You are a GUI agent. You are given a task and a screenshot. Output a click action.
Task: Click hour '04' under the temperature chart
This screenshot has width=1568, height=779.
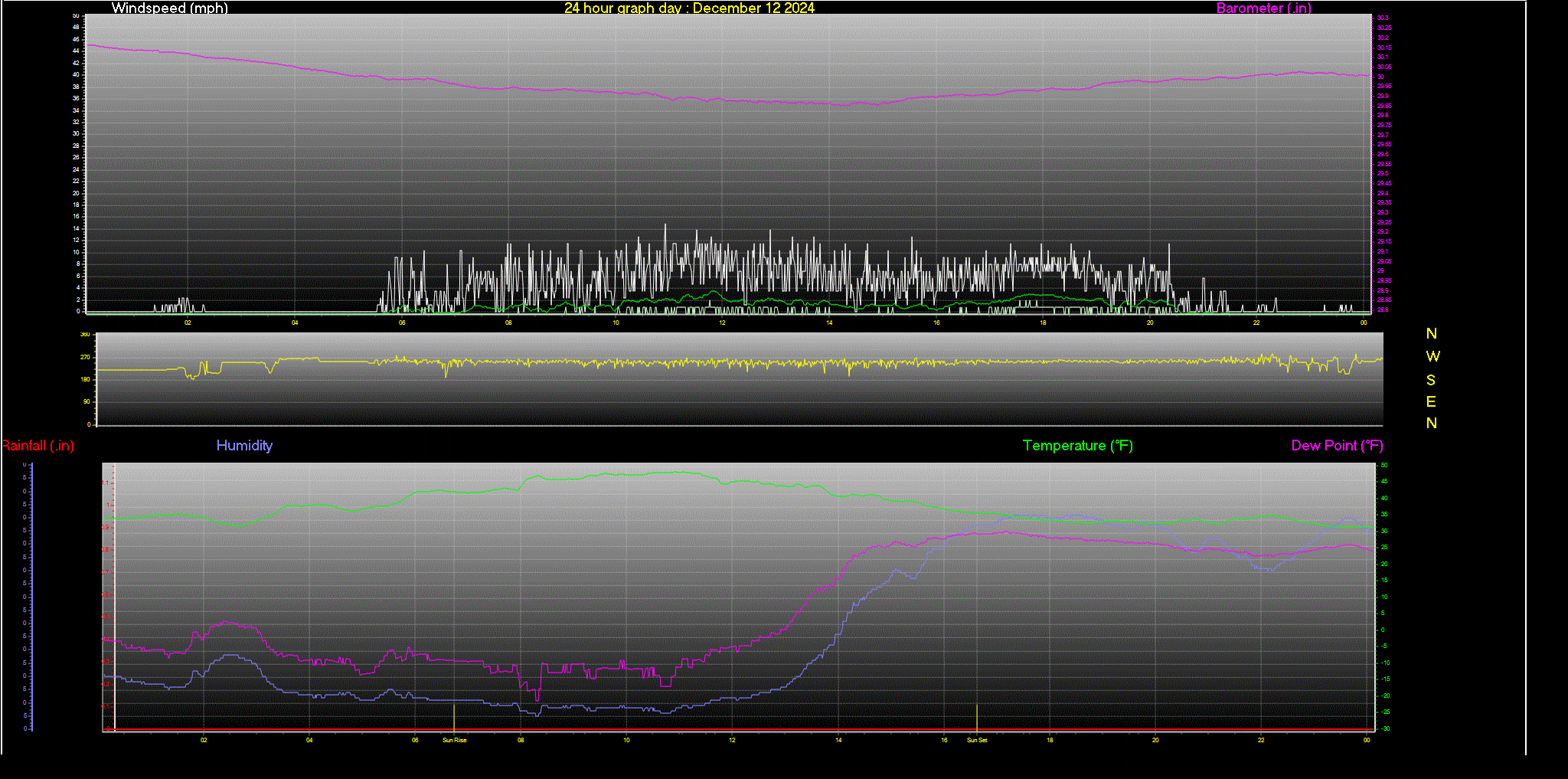click(309, 740)
